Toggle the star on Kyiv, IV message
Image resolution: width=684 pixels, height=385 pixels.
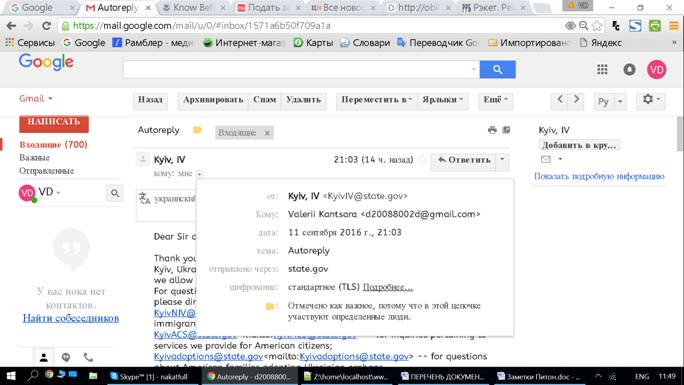pos(422,160)
